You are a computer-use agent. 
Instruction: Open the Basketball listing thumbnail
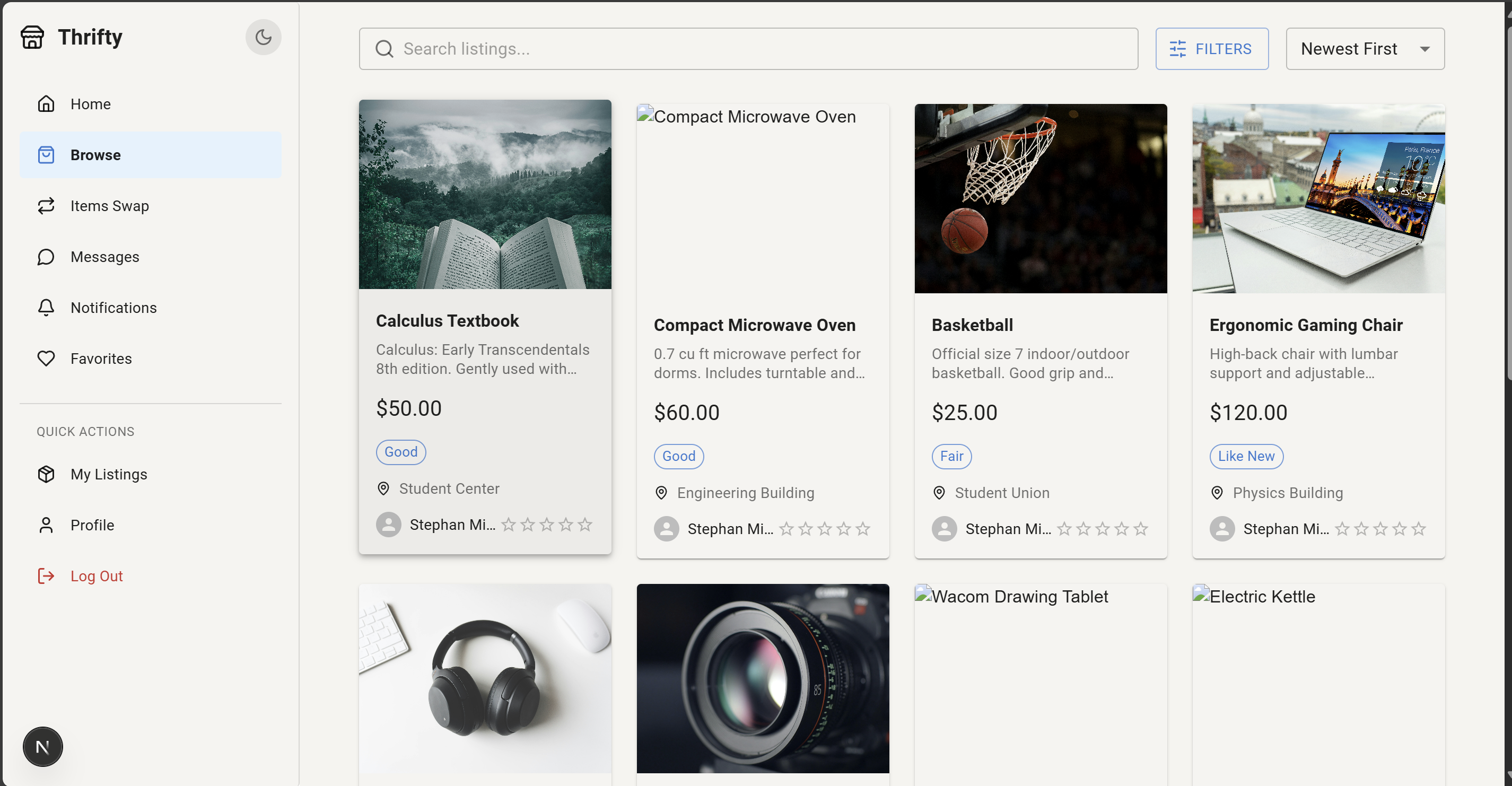(x=1040, y=198)
